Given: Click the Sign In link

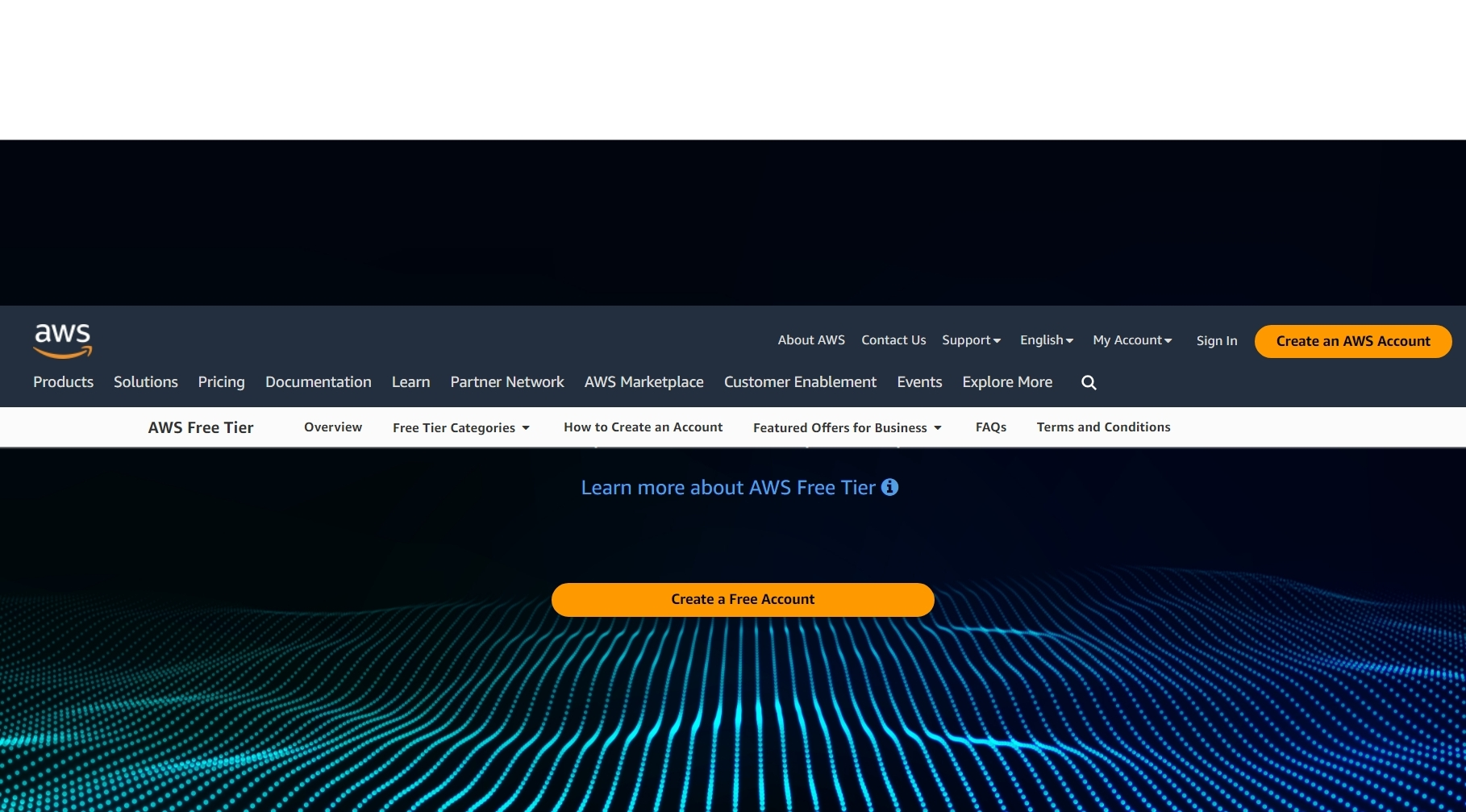Looking at the screenshot, I should 1216,340.
